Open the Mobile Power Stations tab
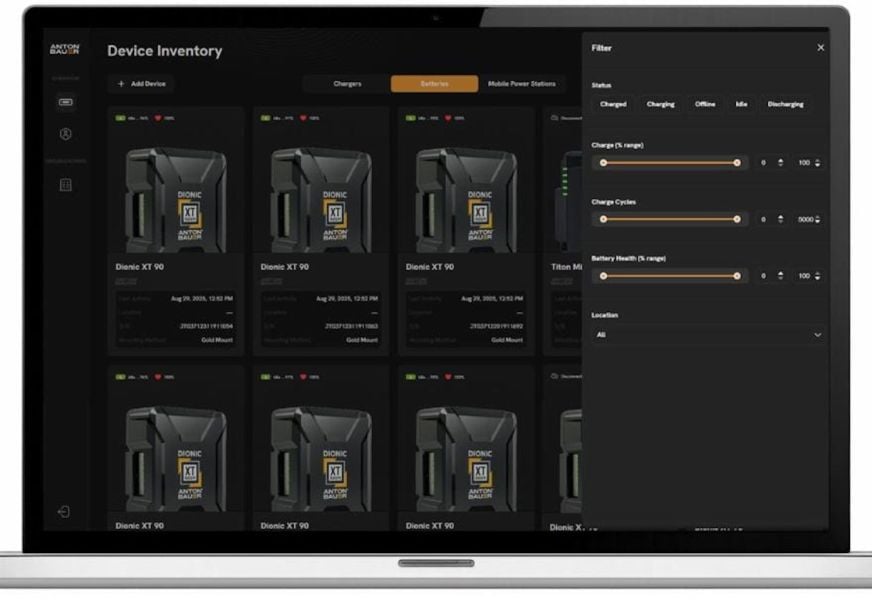This screenshot has width=872, height=600. coord(522,84)
